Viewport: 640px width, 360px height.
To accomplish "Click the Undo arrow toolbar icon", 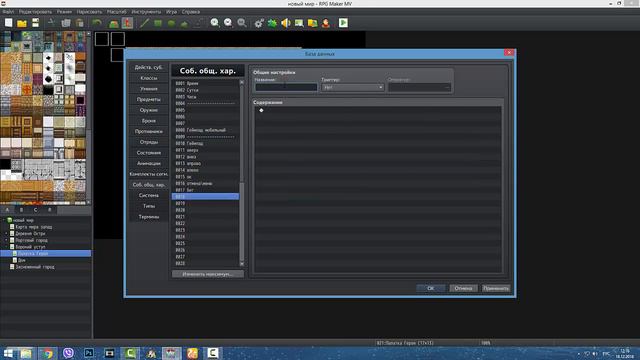I will point(97,23).
